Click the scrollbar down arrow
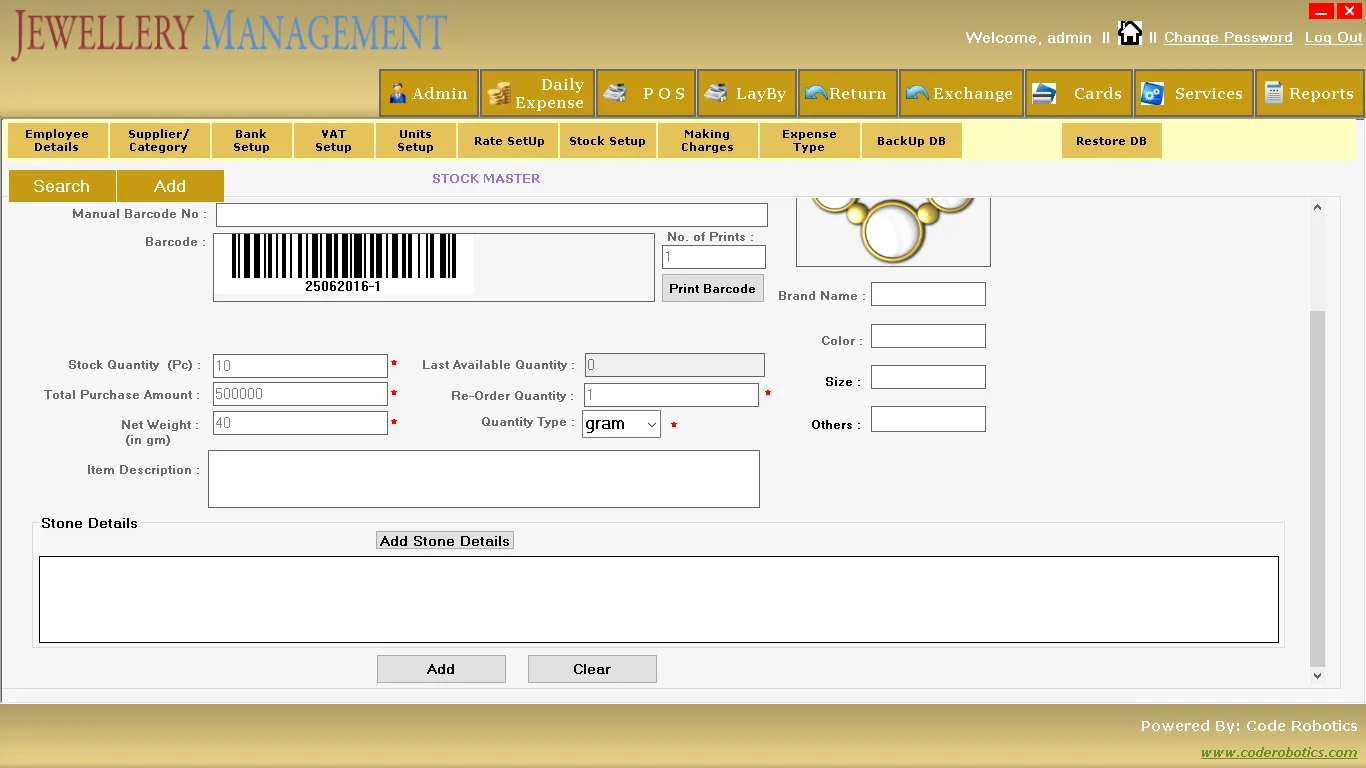This screenshot has width=1366, height=768. point(1317,676)
